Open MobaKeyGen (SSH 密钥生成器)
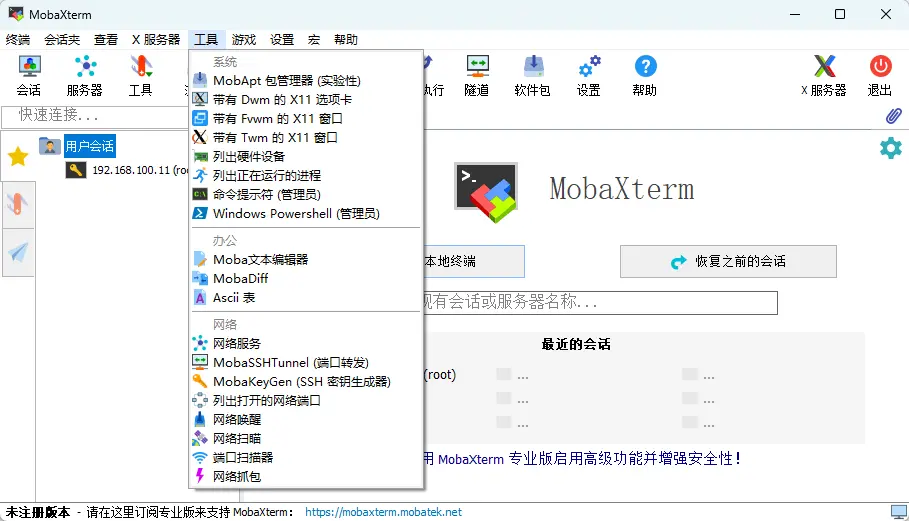909x521 pixels. pos(306,382)
